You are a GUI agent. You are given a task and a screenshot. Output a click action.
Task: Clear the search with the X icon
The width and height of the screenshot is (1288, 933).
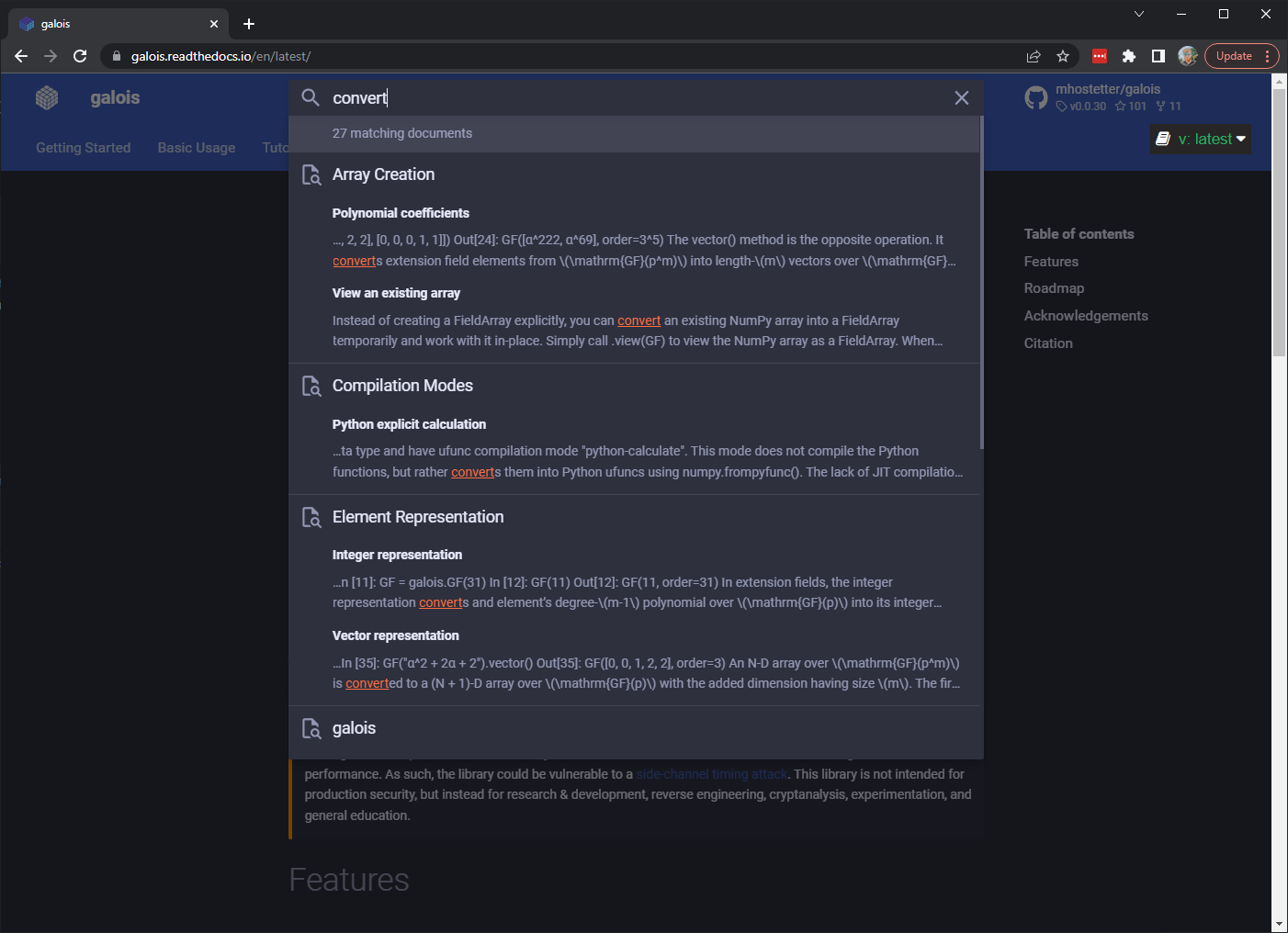[x=961, y=97]
